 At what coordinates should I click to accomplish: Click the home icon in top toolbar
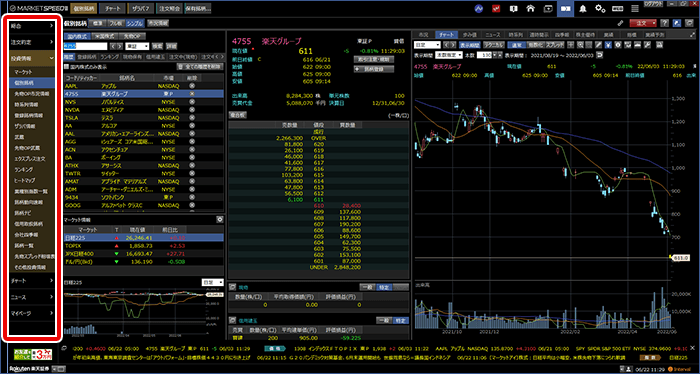click(530, 8)
